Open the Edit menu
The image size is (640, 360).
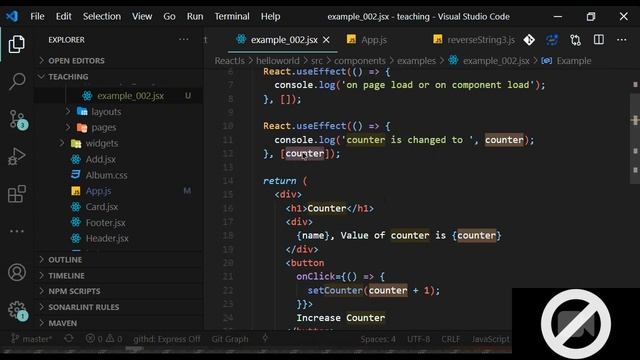coord(63,16)
